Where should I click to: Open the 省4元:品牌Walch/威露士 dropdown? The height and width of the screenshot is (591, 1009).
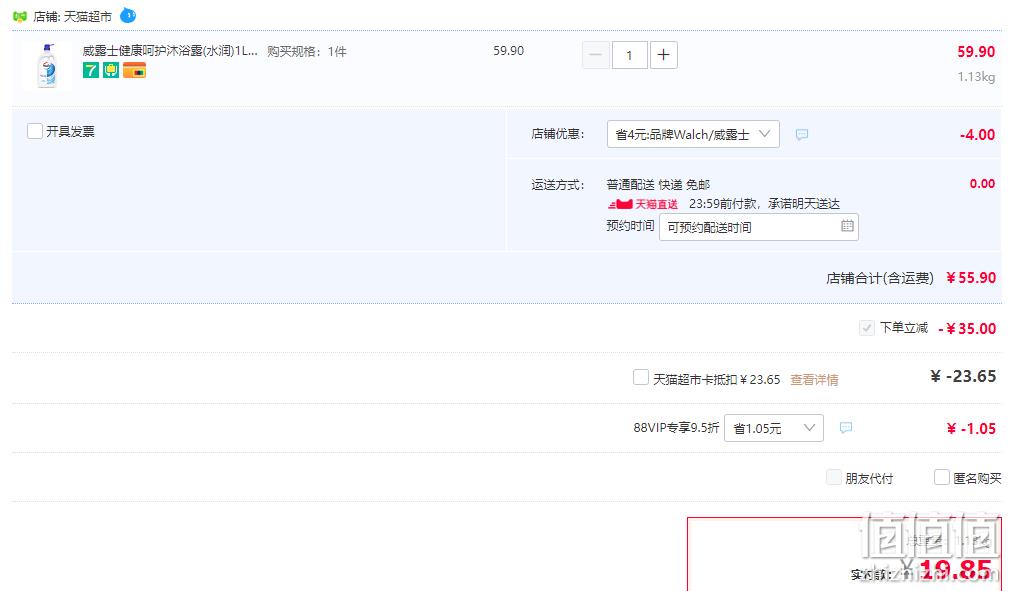693,134
